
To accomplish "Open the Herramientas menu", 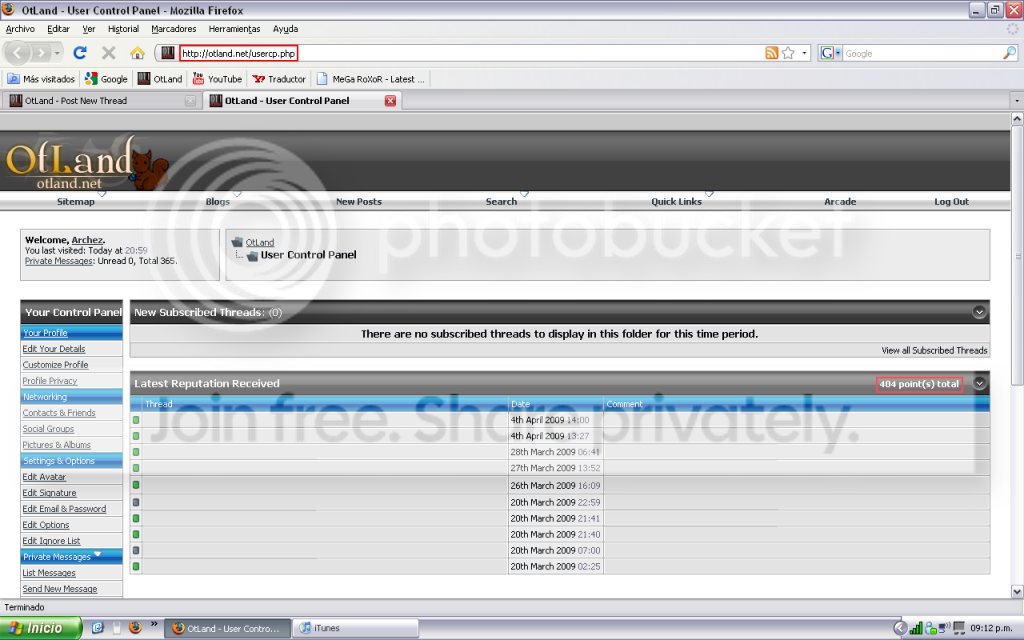I will 234,29.
